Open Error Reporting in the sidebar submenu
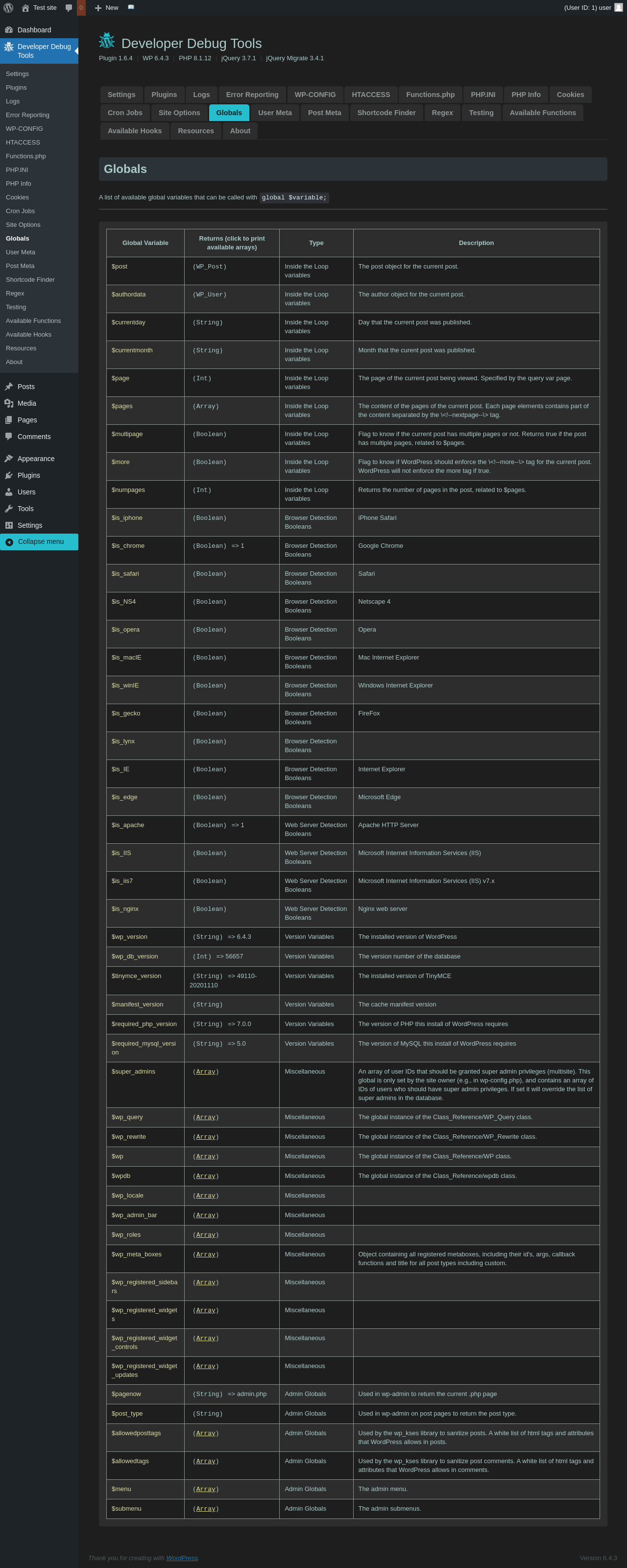The width and height of the screenshot is (627, 1568). 27,115
